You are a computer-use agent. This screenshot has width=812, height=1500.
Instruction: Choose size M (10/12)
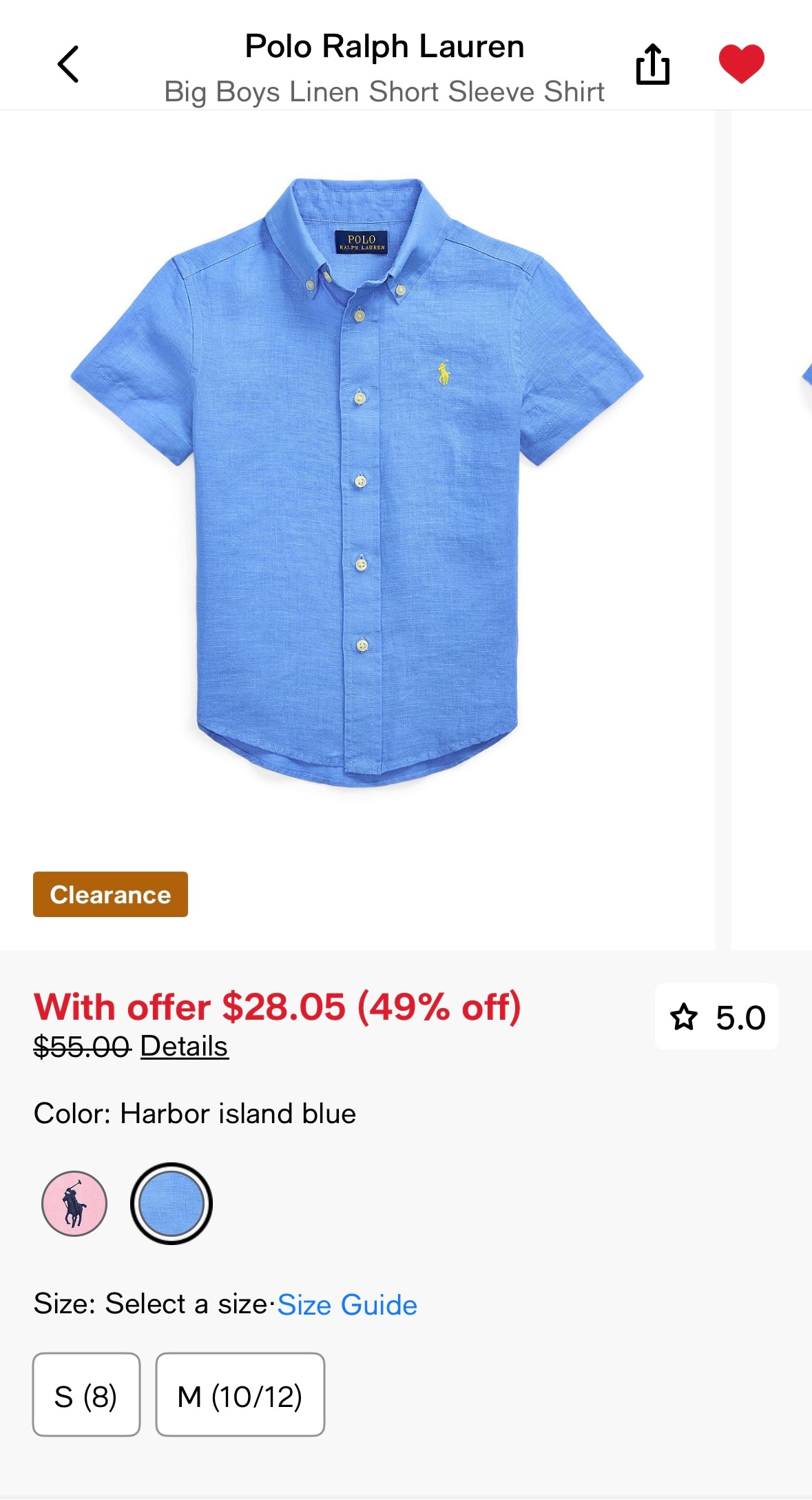coord(240,1395)
